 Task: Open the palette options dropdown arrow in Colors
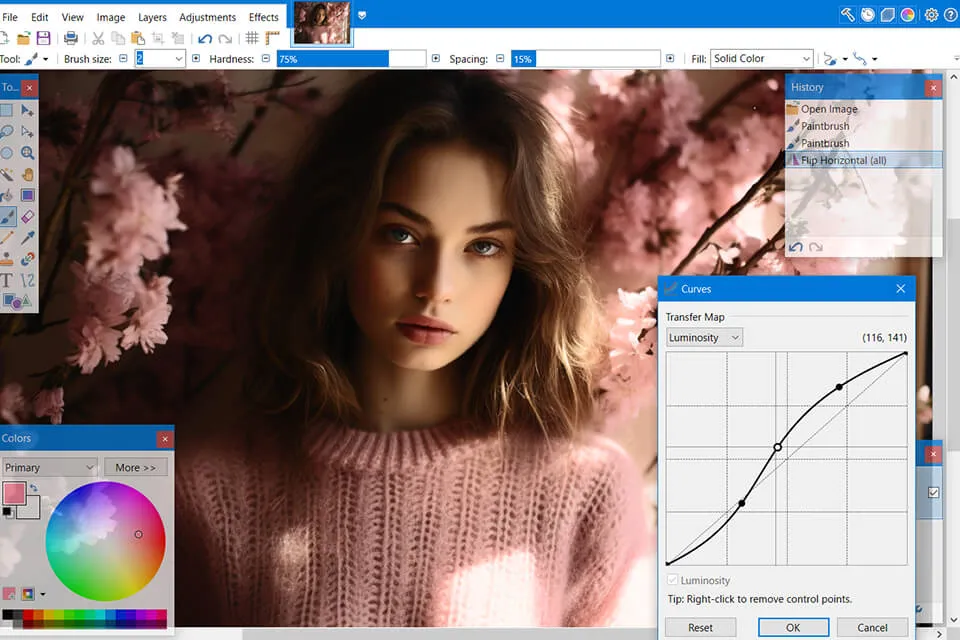coord(43,594)
